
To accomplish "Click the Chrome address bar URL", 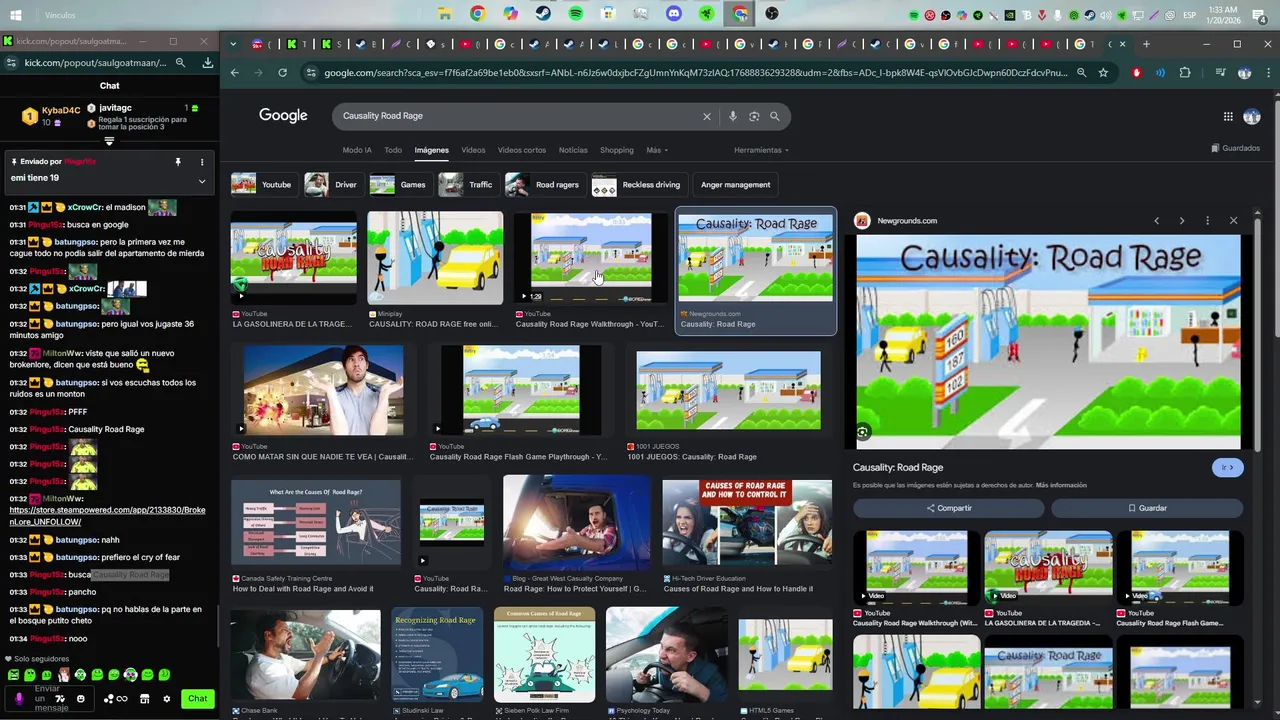I will point(695,73).
